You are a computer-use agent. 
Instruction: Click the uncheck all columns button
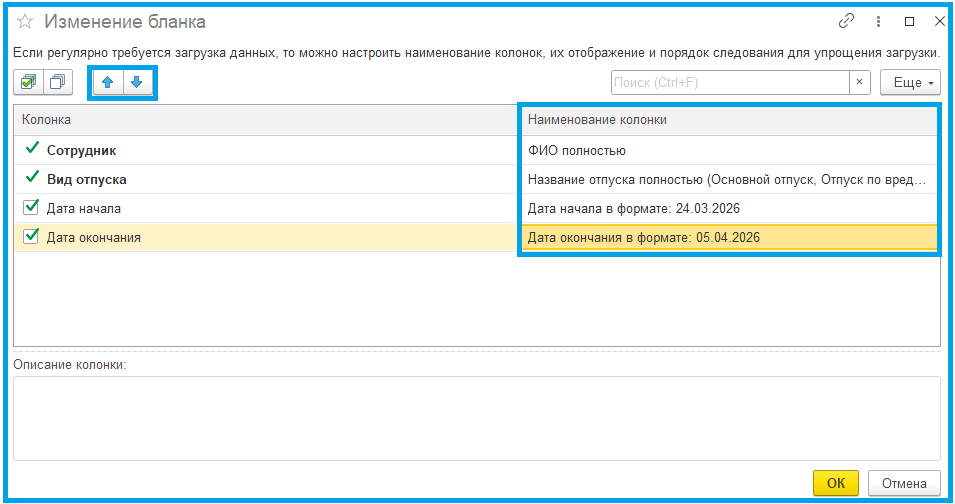click(58, 83)
